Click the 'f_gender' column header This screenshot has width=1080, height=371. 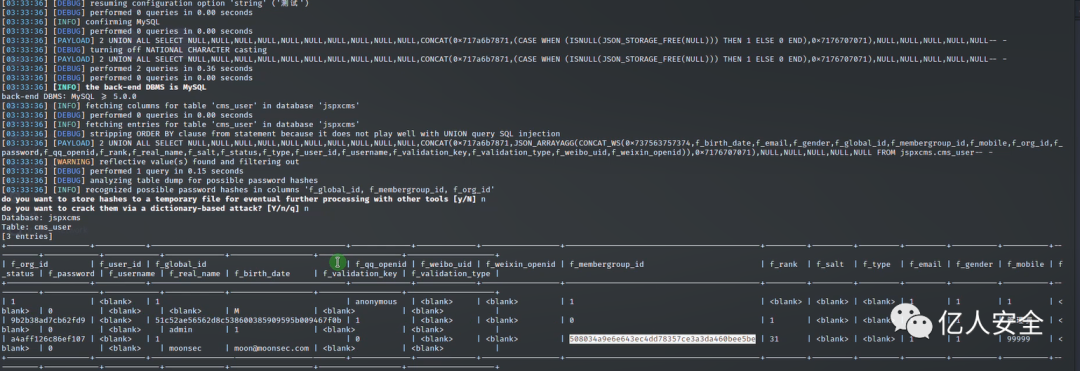tap(974, 264)
